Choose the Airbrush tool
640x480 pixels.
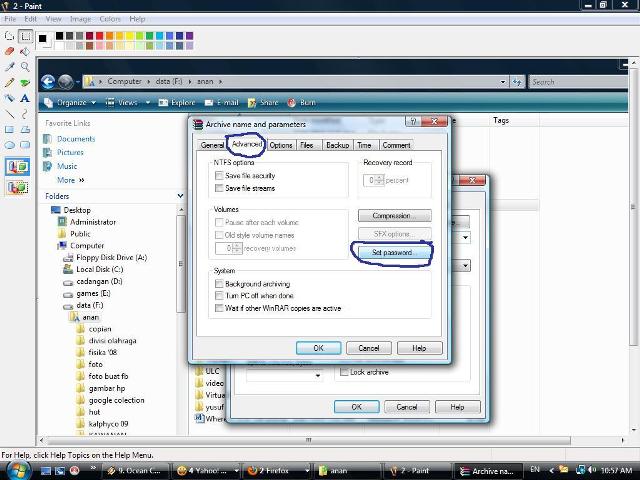(9, 98)
